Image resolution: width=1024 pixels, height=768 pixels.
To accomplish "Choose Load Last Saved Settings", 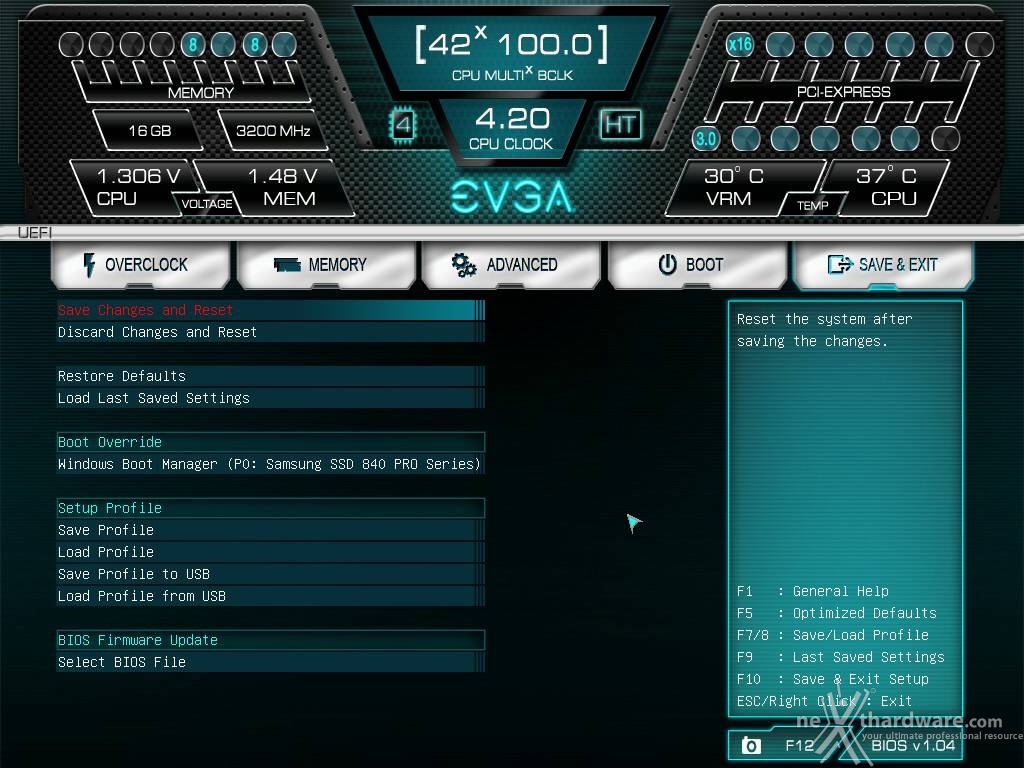I will click(x=270, y=398).
